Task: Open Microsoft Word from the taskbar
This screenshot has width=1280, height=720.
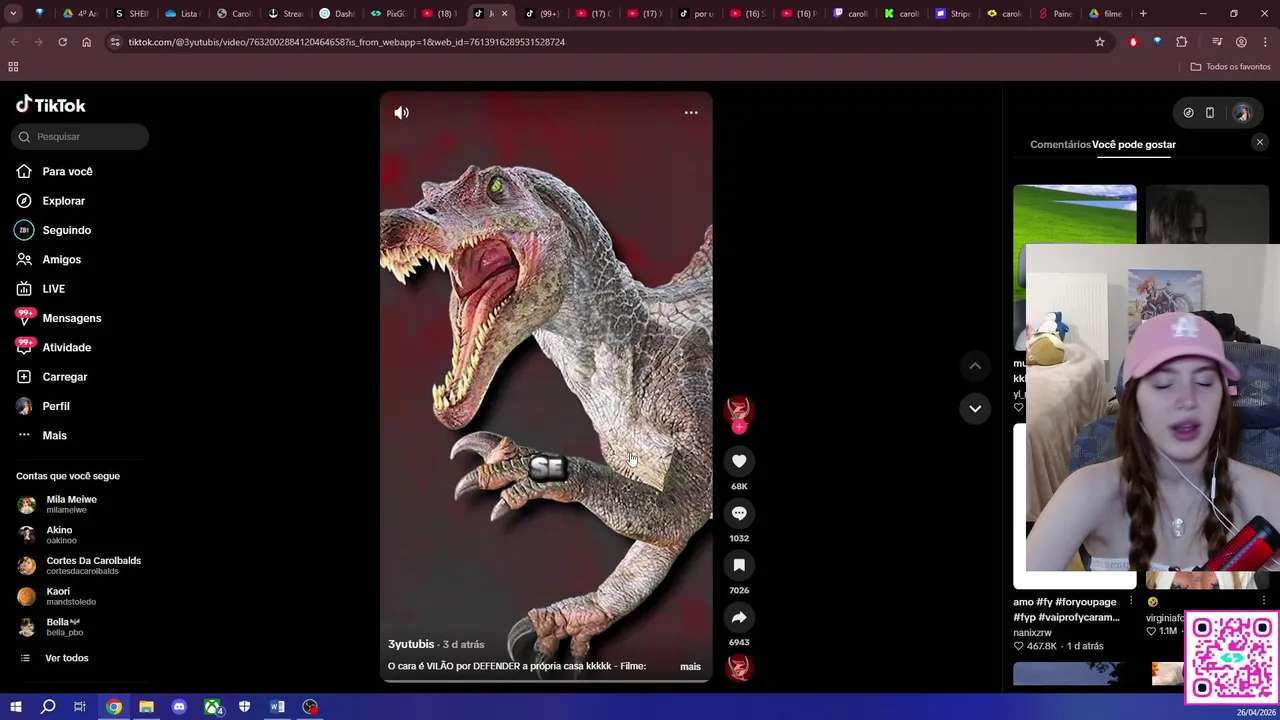Action: pyautogui.click(x=277, y=707)
